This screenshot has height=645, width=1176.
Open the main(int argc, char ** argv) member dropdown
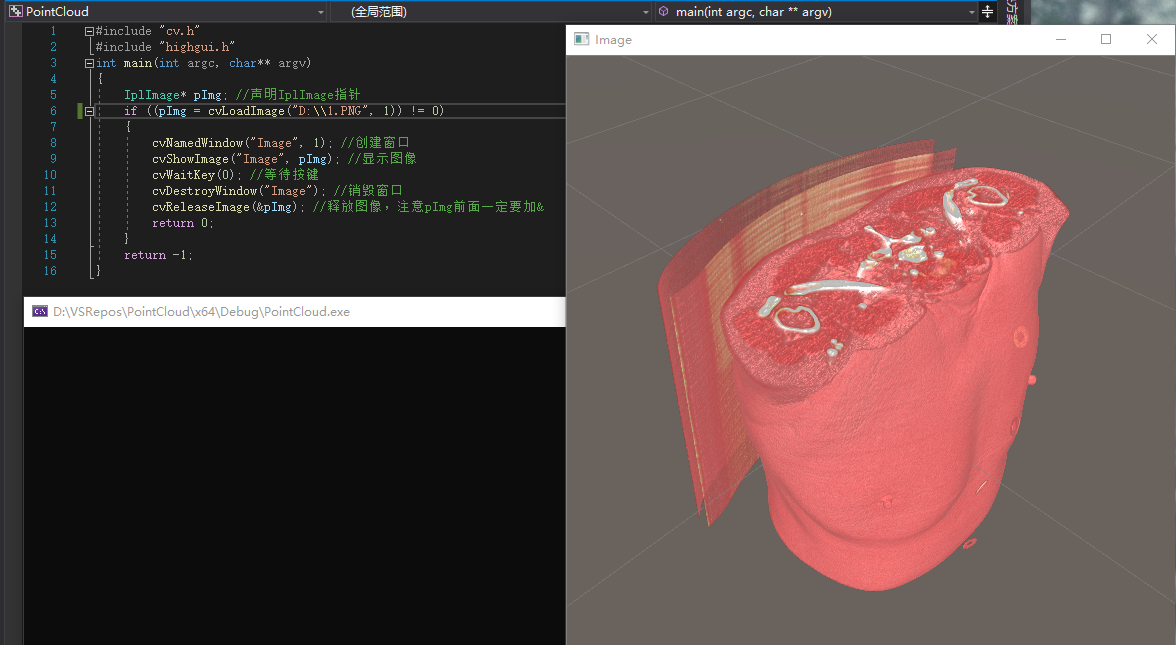click(971, 11)
